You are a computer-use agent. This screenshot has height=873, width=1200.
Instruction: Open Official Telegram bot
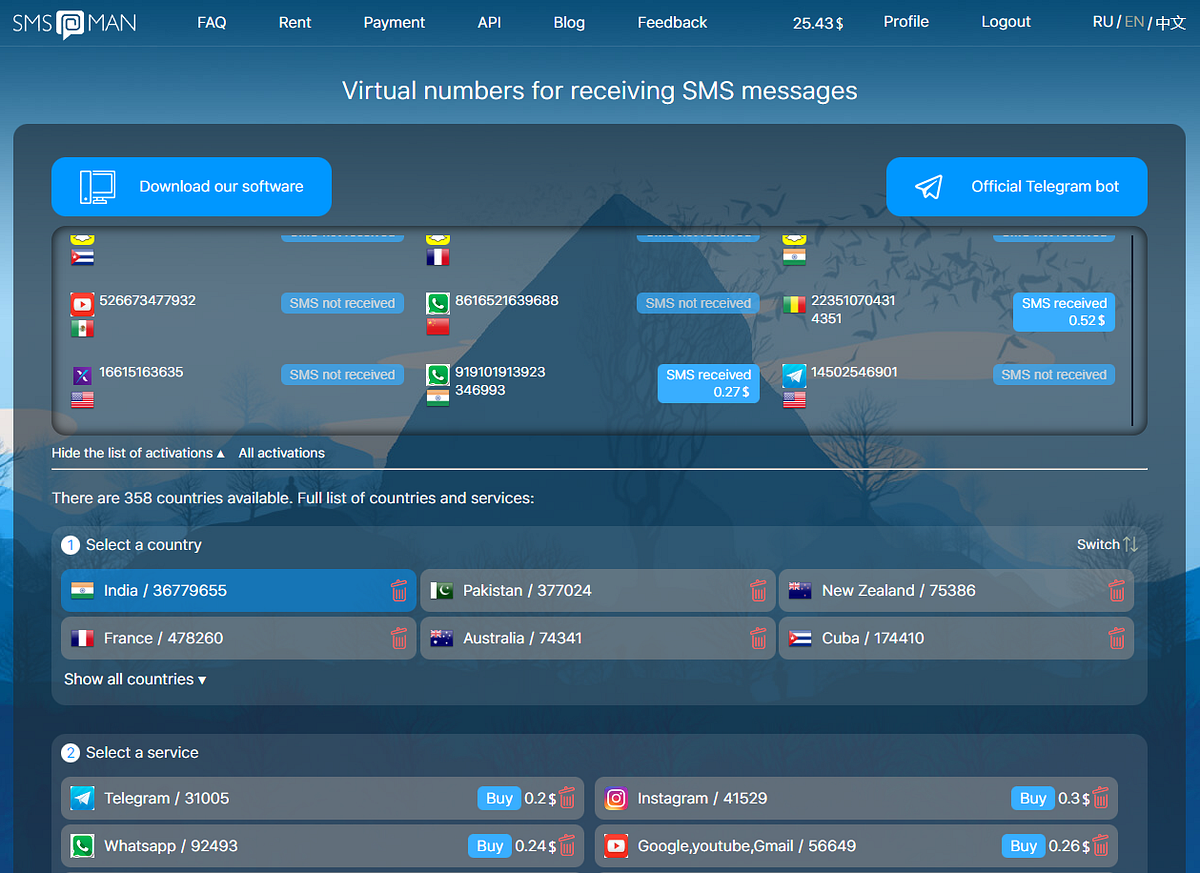click(x=1017, y=186)
